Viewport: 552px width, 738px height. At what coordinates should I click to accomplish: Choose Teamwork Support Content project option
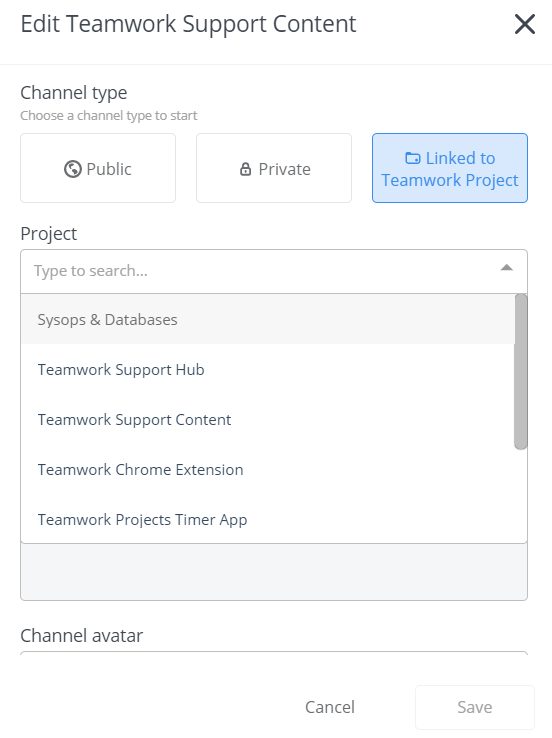pyautogui.click(x=268, y=419)
